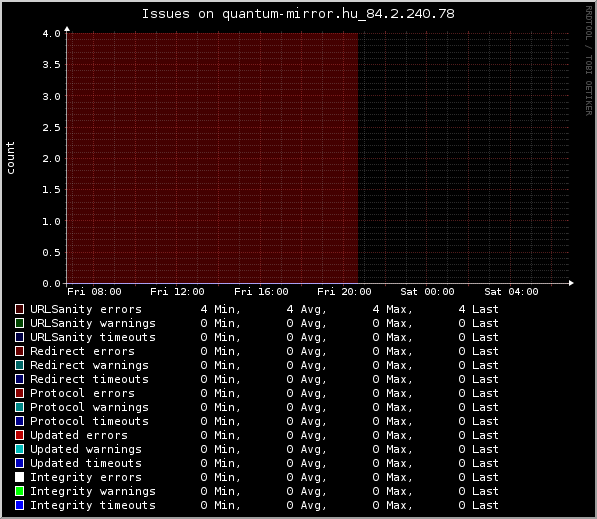Click the URLSanity warnings green swatch
This screenshot has height=519, width=597.
pyautogui.click(x=19, y=323)
